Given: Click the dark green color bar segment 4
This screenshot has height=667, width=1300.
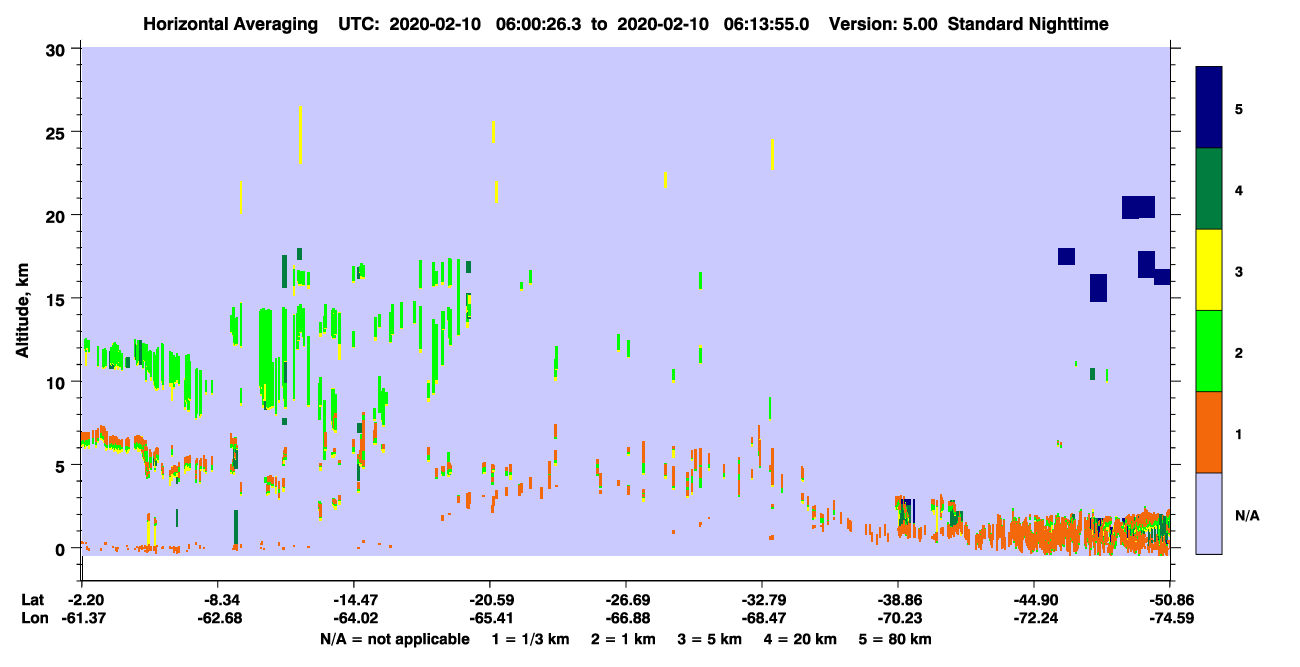Looking at the screenshot, I should [1209, 189].
